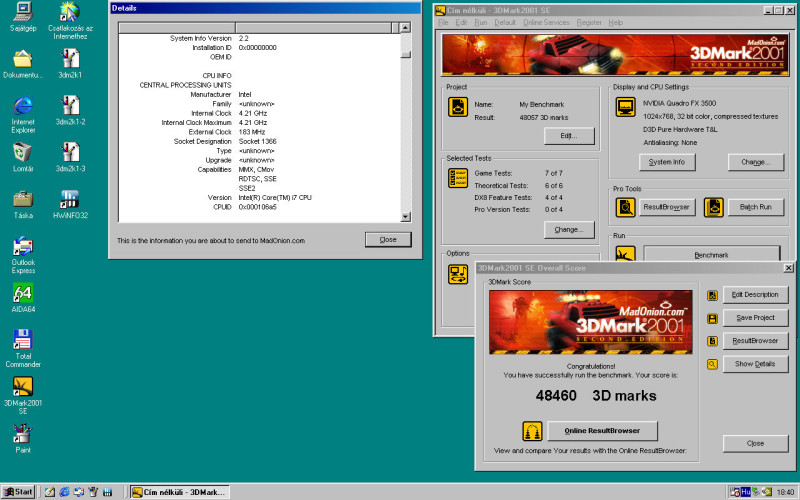800x500 pixels.
Task: Click the Hu language indicator in tray
Action: [x=745, y=492]
